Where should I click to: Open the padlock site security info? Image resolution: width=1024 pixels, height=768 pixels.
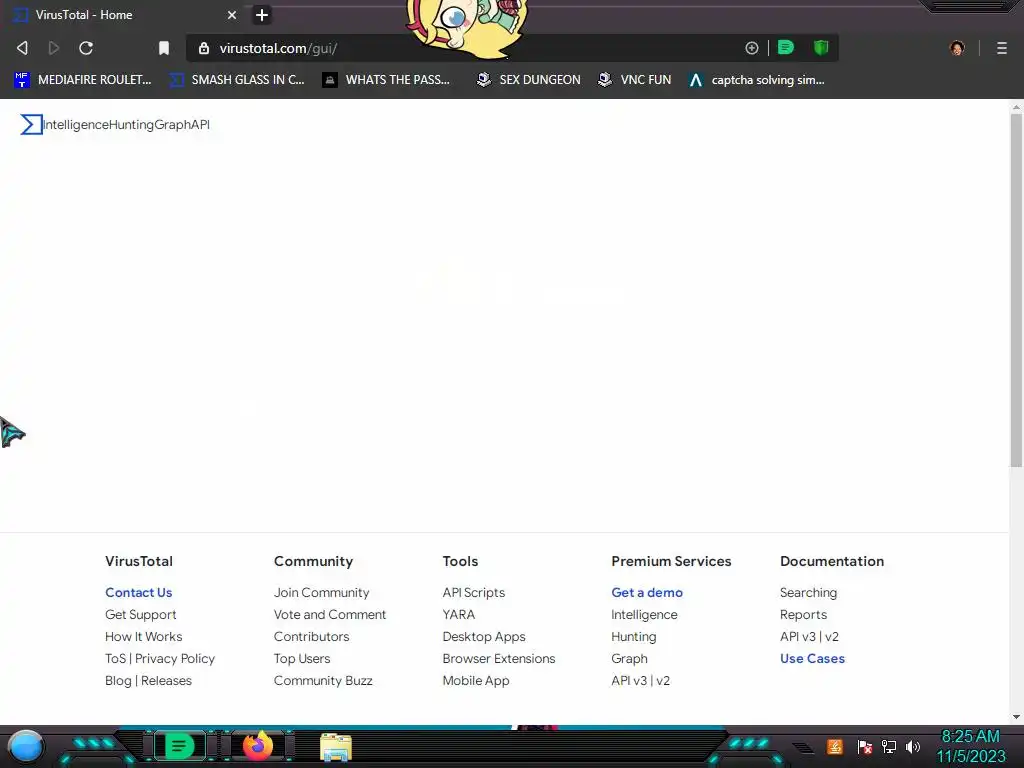tap(204, 48)
